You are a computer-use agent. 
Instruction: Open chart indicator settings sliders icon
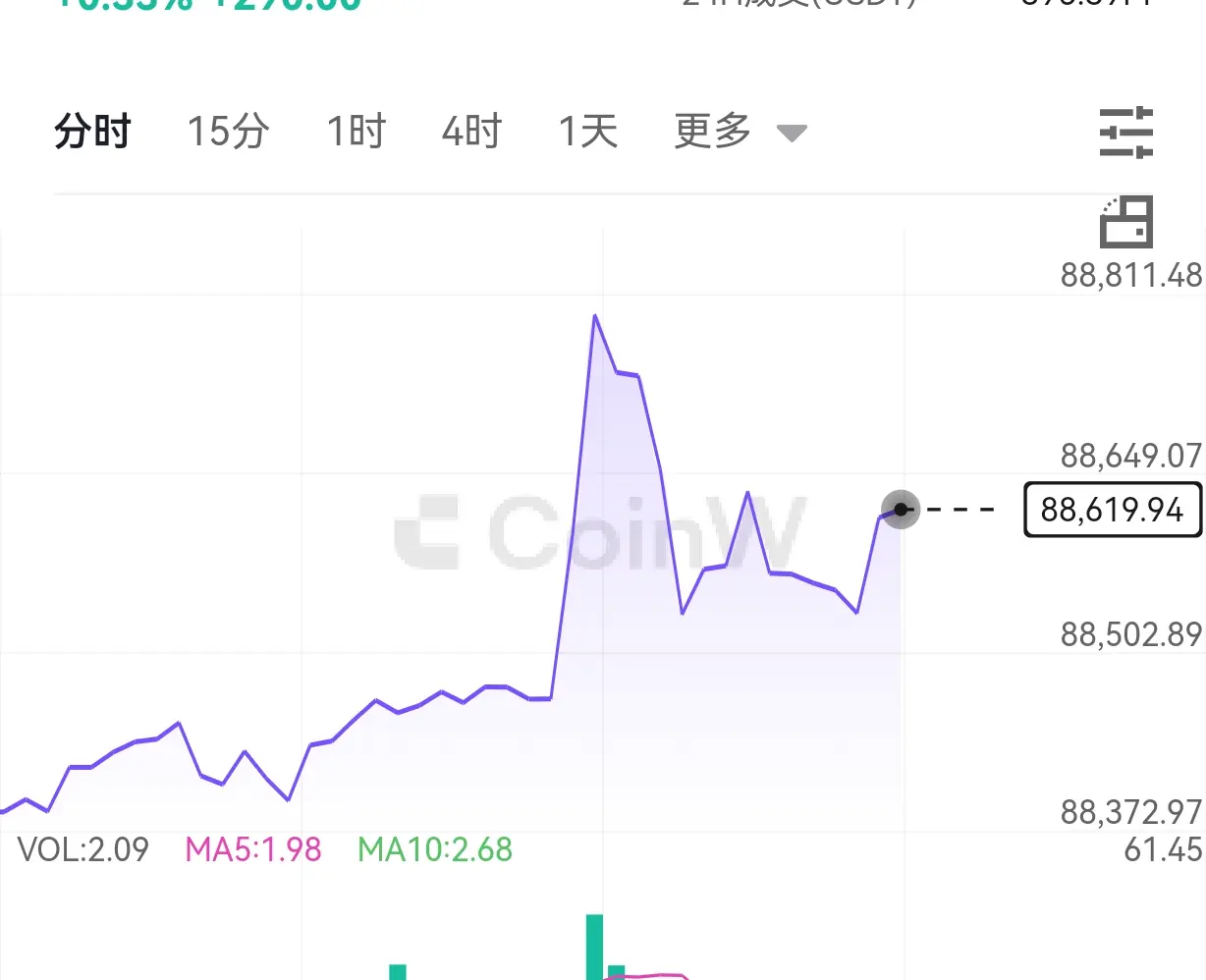pyautogui.click(x=1126, y=133)
